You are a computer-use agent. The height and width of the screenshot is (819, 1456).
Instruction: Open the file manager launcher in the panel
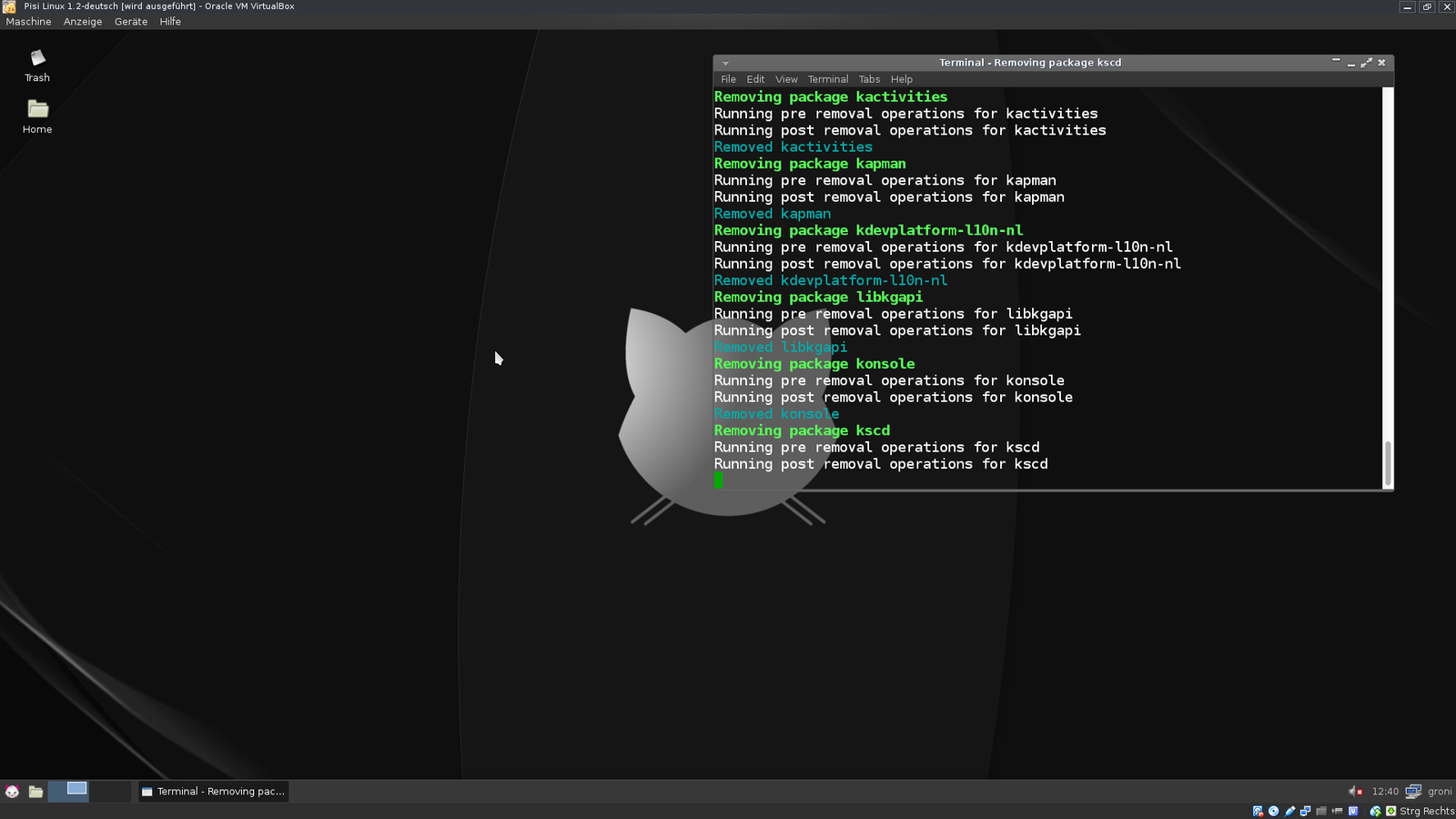(x=35, y=792)
